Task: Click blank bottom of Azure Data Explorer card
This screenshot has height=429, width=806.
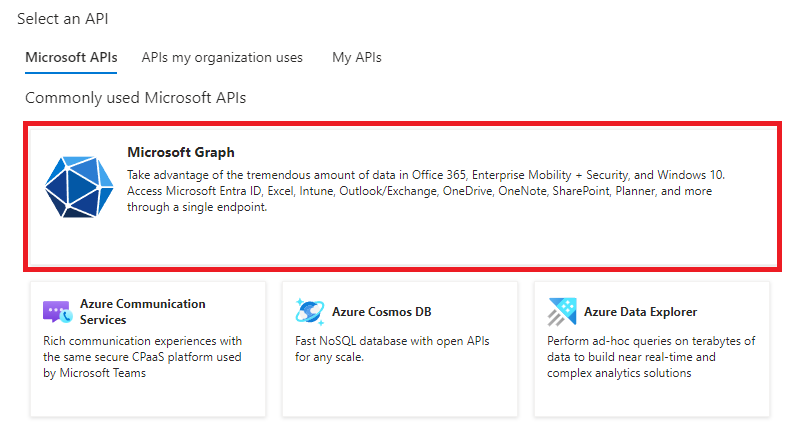Action: point(652,400)
